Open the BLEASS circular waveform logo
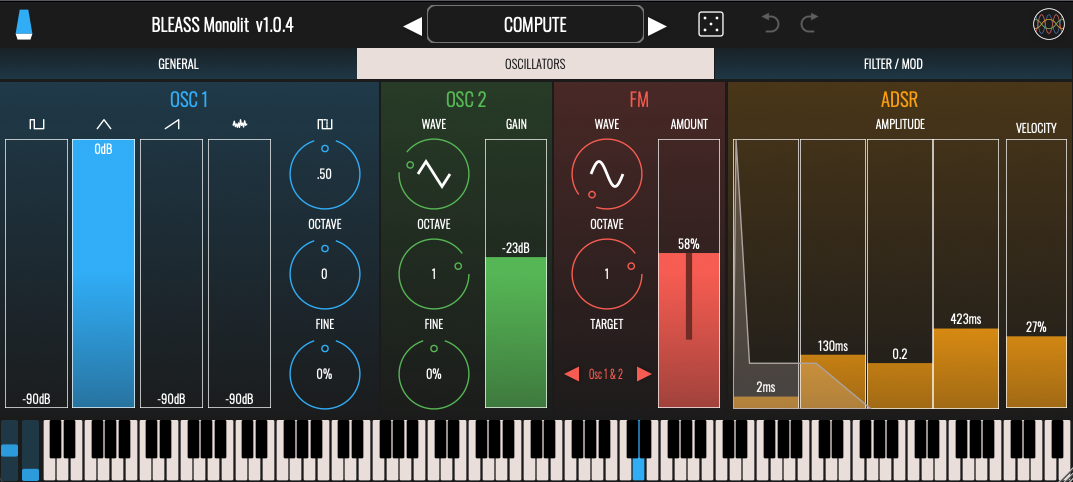Image resolution: width=1073 pixels, height=482 pixels. [x=1048, y=25]
